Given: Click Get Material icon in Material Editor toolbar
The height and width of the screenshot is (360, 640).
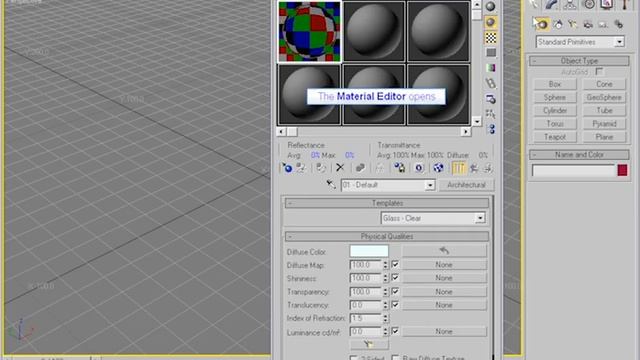Looking at the screenshot, I should pos(287,168).
